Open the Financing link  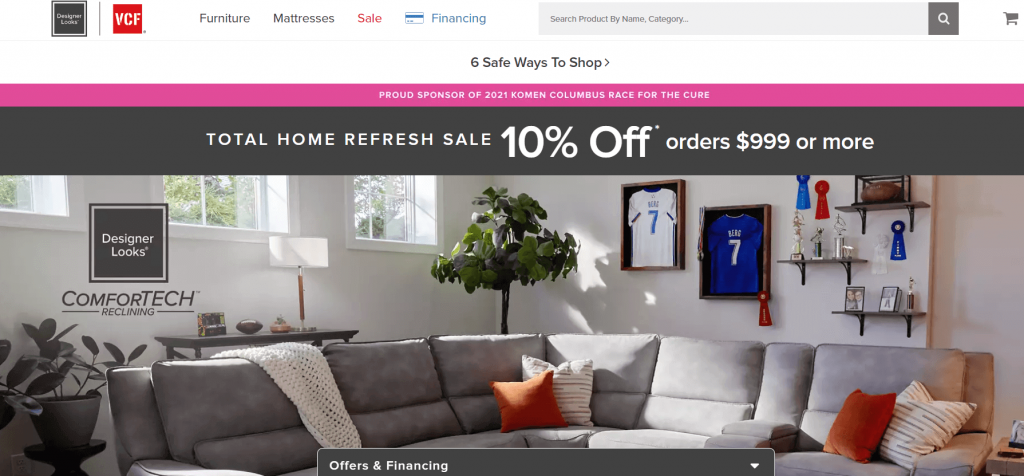(458, 18)
